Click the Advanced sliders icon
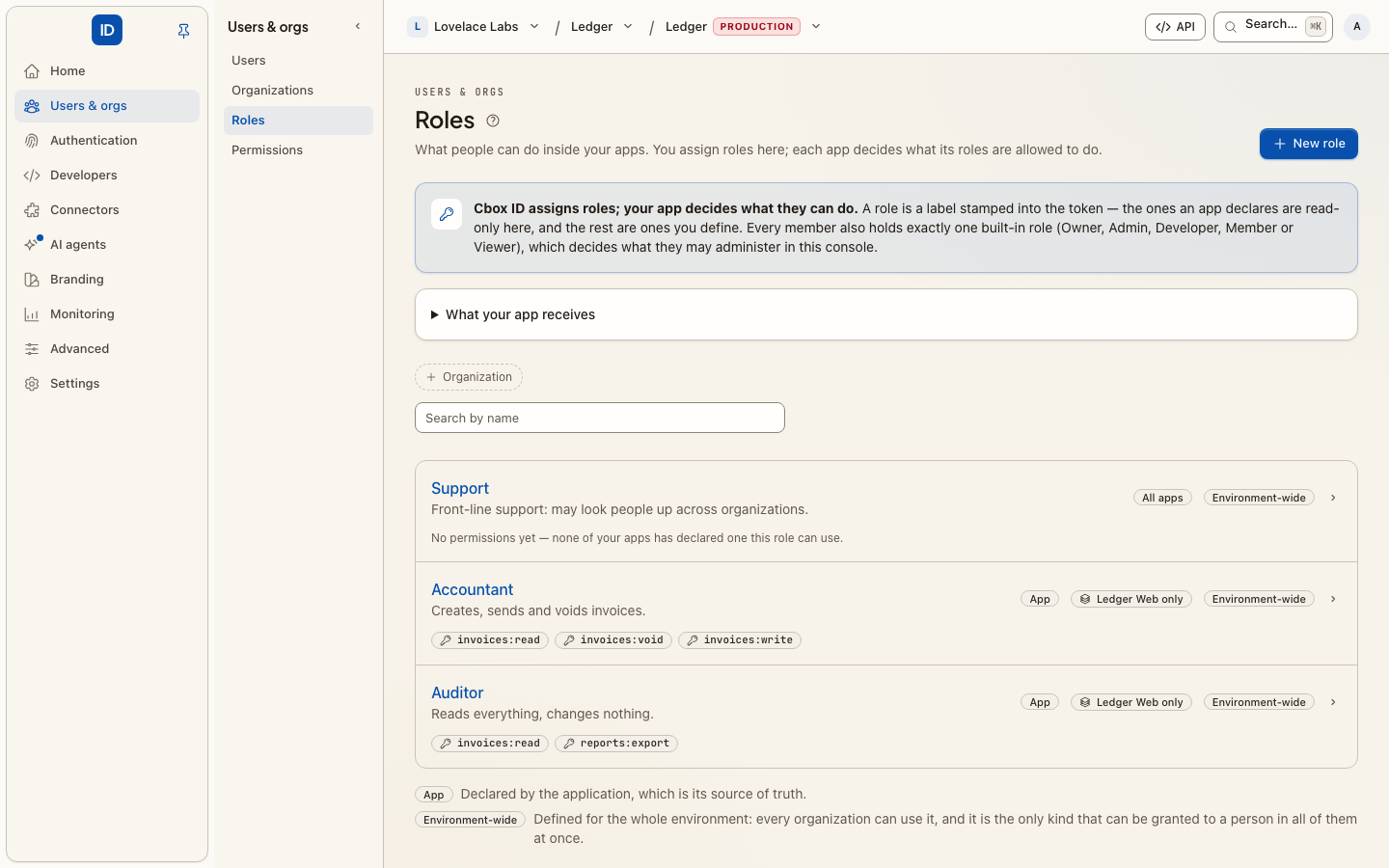 click(x=32, y=349)
